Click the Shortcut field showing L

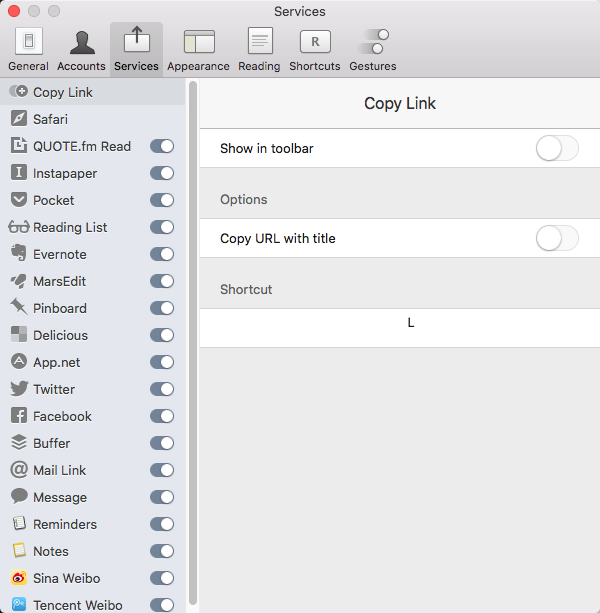400,328
